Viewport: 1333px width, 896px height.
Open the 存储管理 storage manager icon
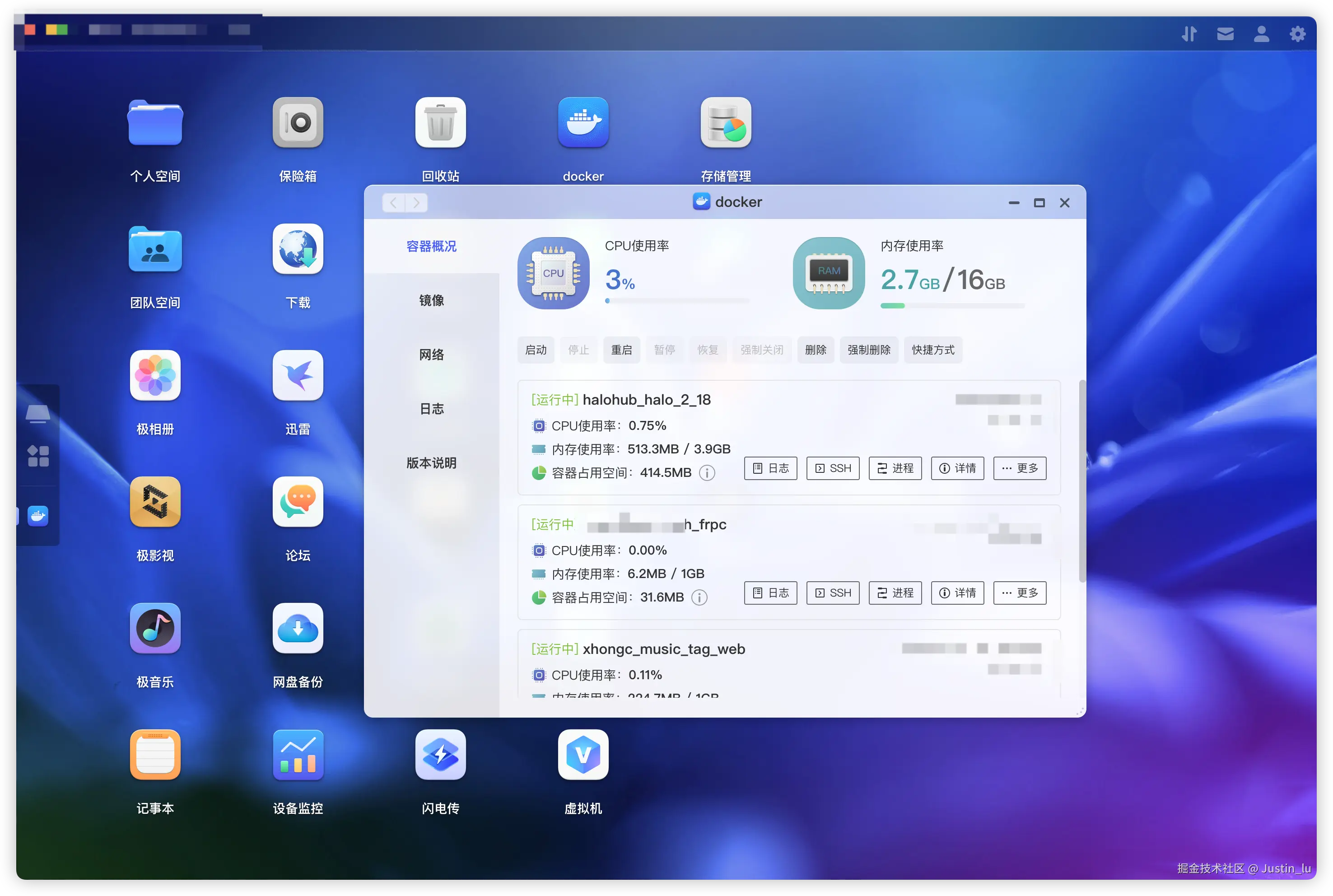tap(725, 123)
